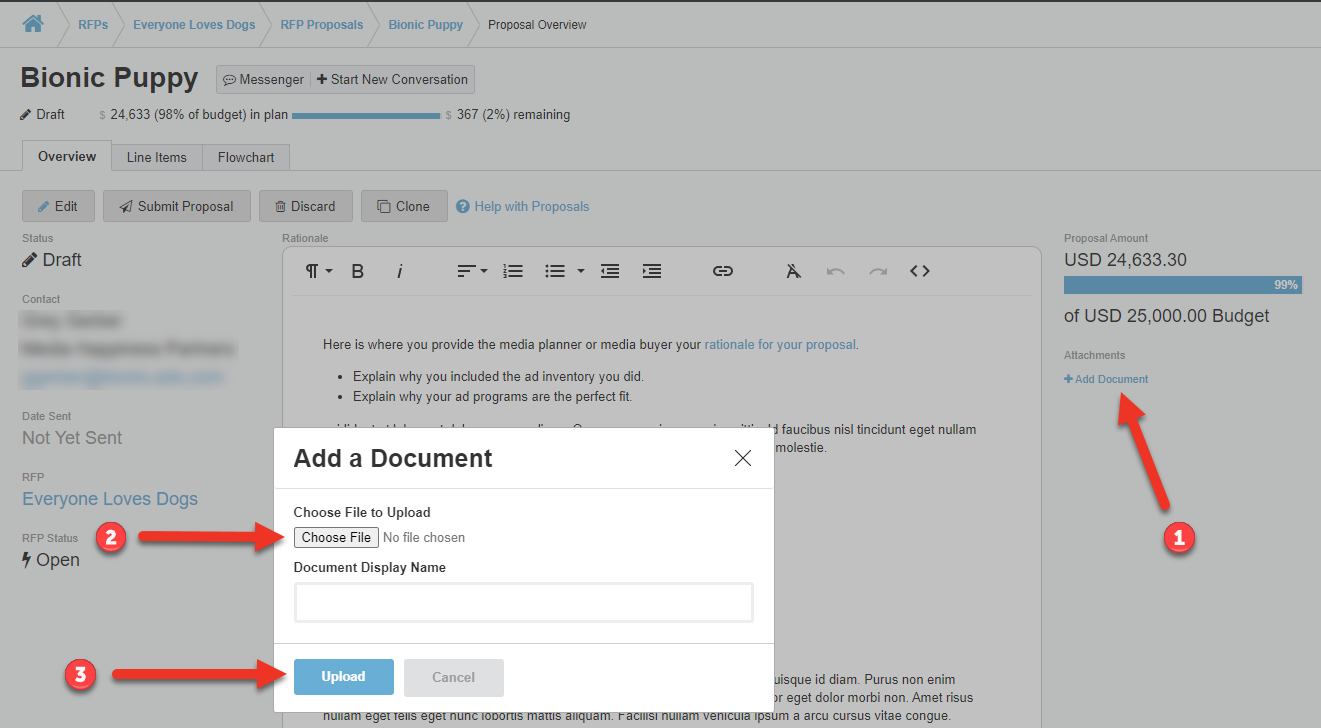Toggle italic formatting in Rationale editor
1321x728 pixels.
tap(400, 271)
